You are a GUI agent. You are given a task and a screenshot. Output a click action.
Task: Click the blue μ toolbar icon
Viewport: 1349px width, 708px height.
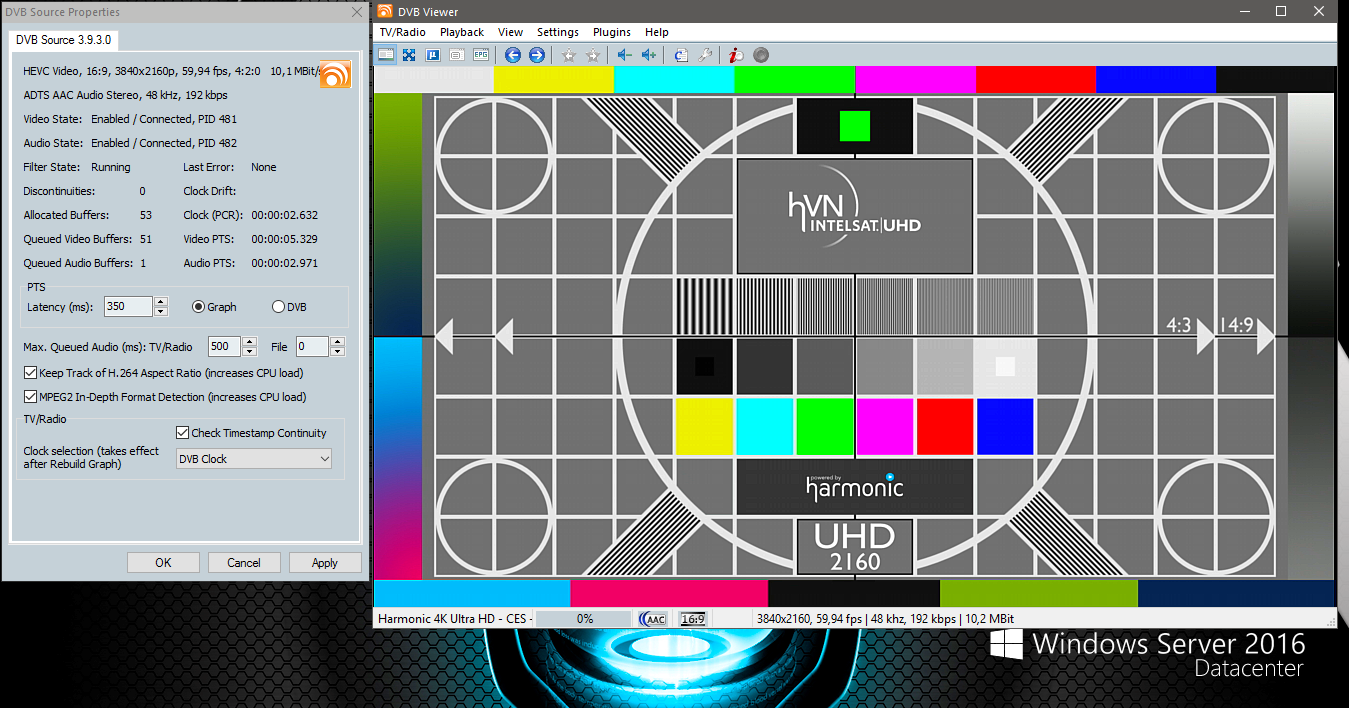(433, 55)
